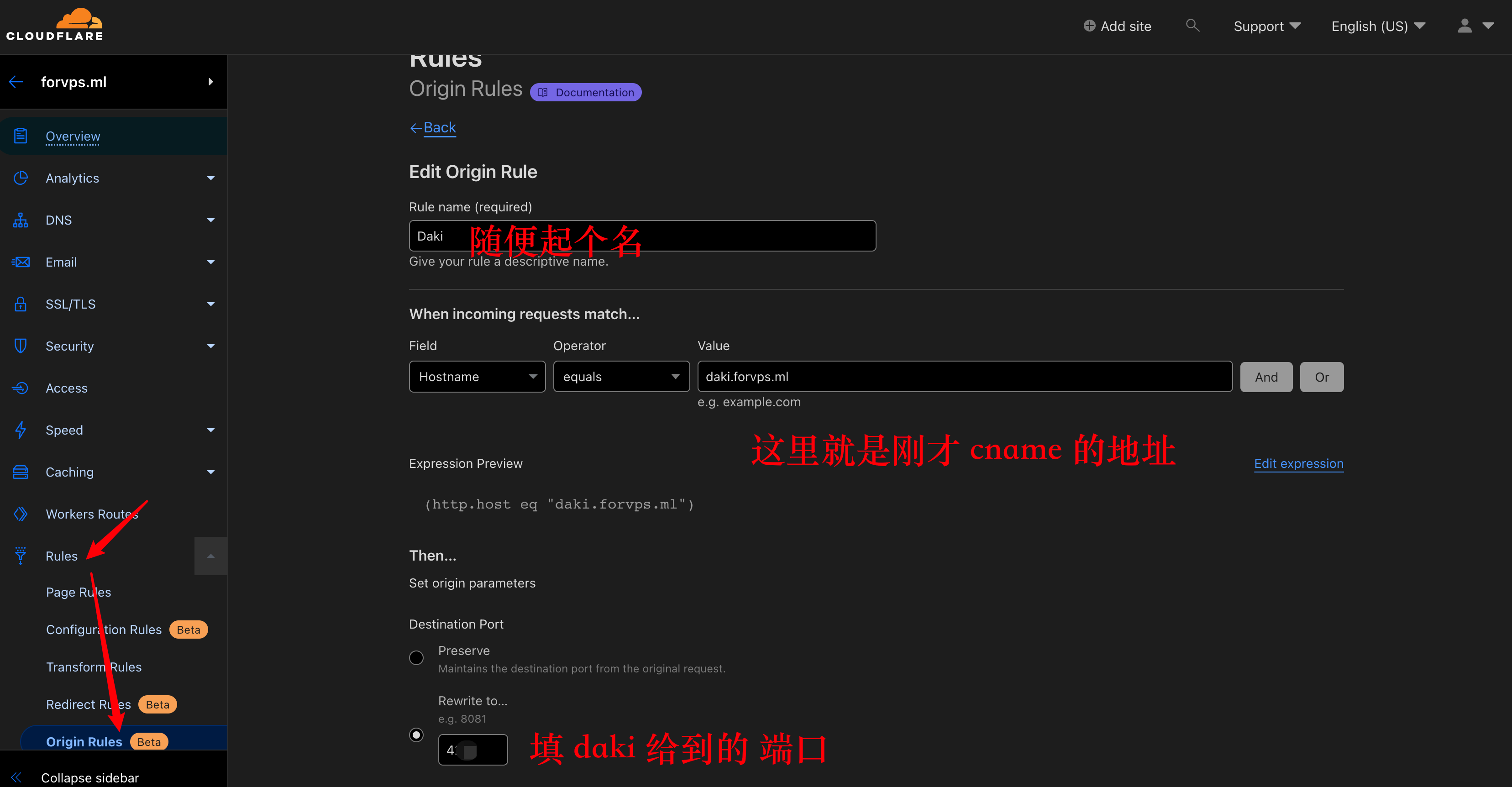Screen dimensions: 1512x787
Task: Click Collapse sidebar text
Action: (x=90, y=777)
